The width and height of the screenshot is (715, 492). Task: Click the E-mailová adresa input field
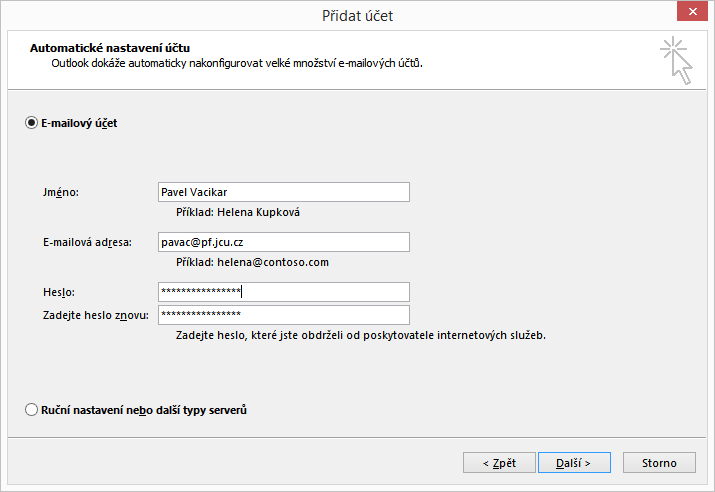tap(284, 242)
